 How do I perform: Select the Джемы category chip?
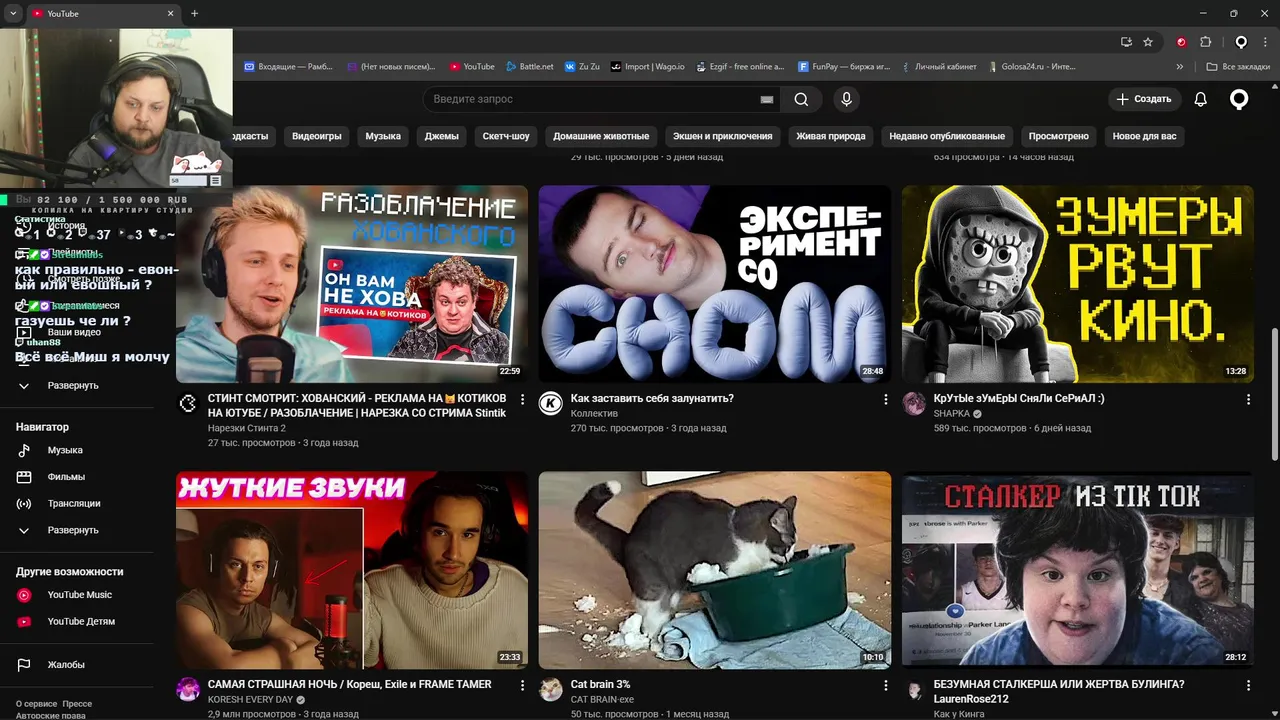tap(441, 136)
